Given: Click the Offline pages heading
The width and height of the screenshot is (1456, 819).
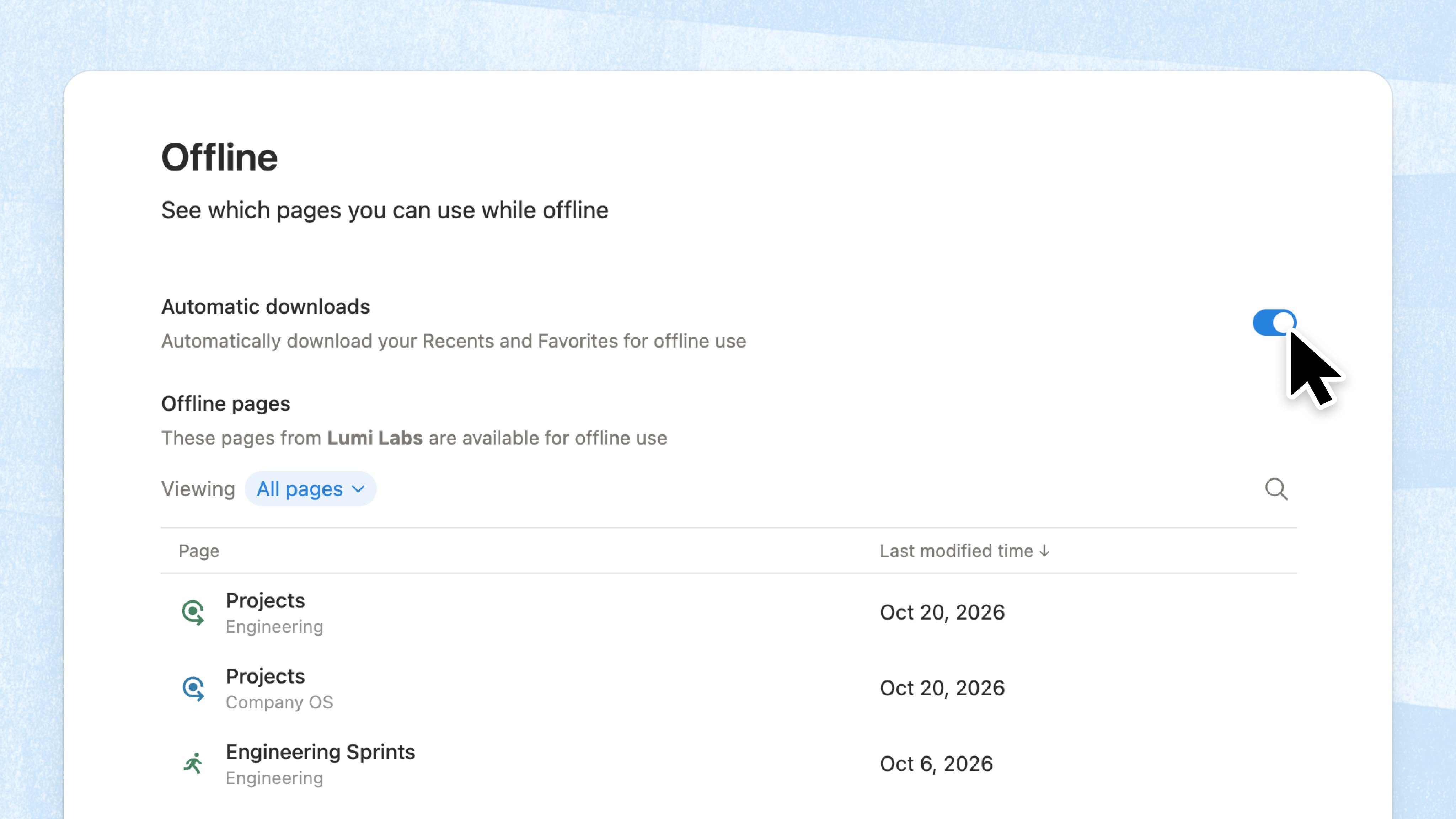Looking at the screenshot, I should (x=225, y=403).
